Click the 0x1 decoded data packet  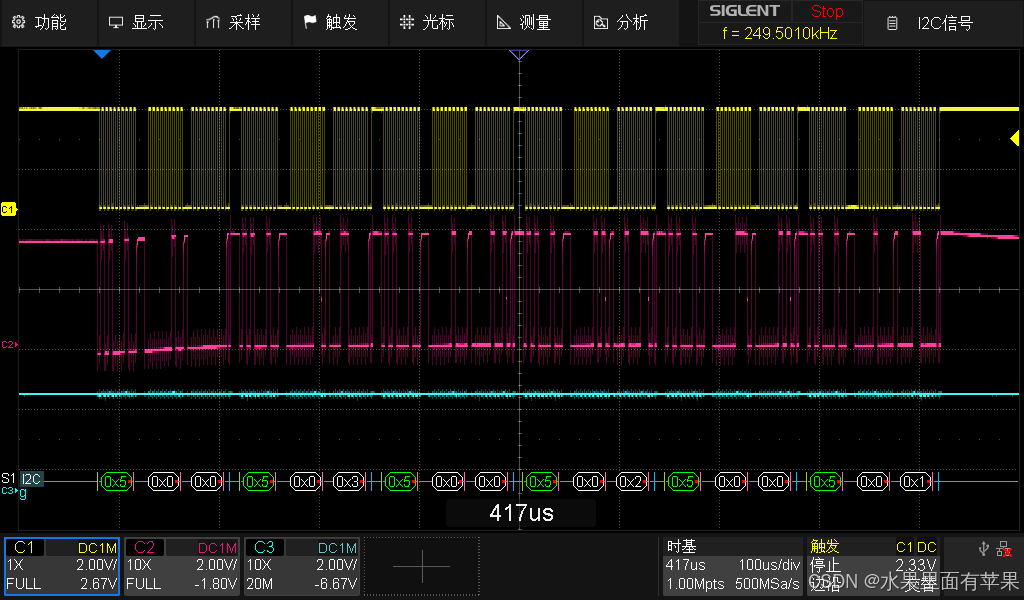[915, 482]
